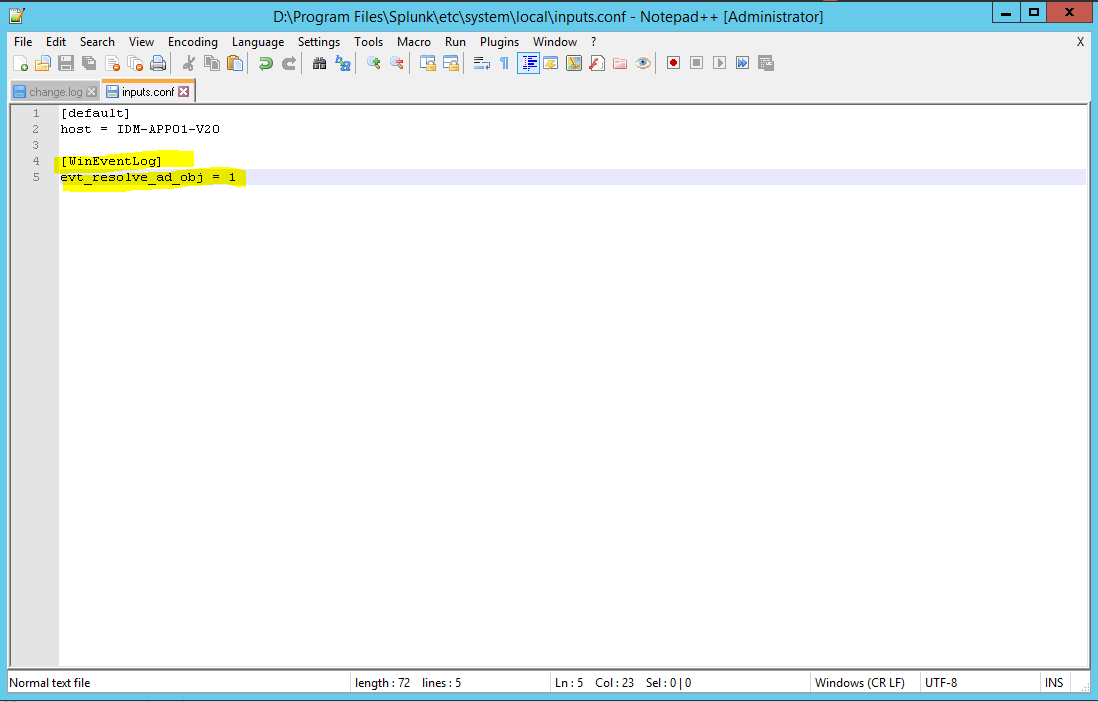Click the [WinEventLog] stanza line
This screenshot has width=1098, height=702.
point(111,161)
